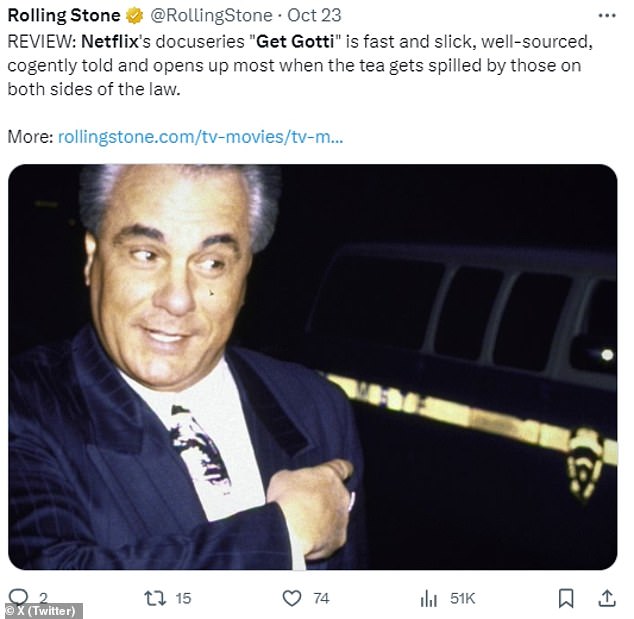The height and width of the screenshot is (619, 634).
Task: Enlarge the attached photo of the man
Action: [x=313, y=367]
